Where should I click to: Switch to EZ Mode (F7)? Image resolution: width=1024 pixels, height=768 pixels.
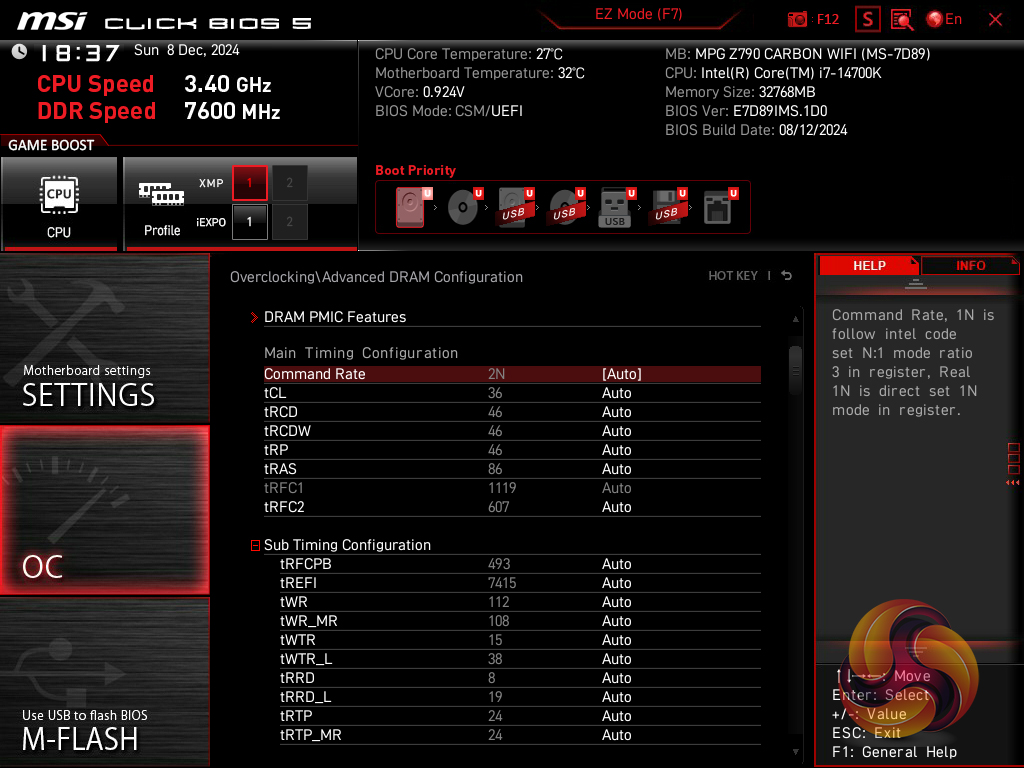click(638, 14)
